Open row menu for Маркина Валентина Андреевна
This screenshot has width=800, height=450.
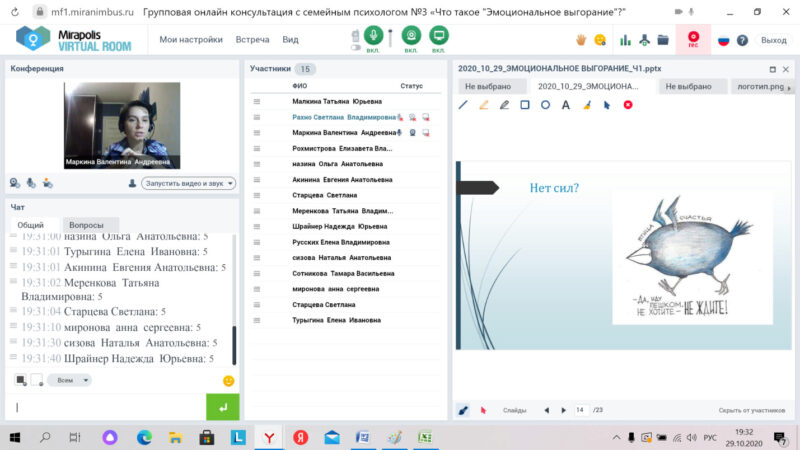[x=257, y=133]
